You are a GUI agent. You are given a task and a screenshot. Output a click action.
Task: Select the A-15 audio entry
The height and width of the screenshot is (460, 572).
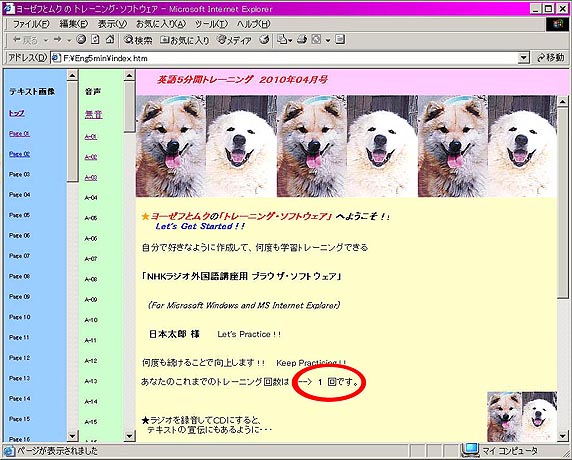tap(90, 422)
